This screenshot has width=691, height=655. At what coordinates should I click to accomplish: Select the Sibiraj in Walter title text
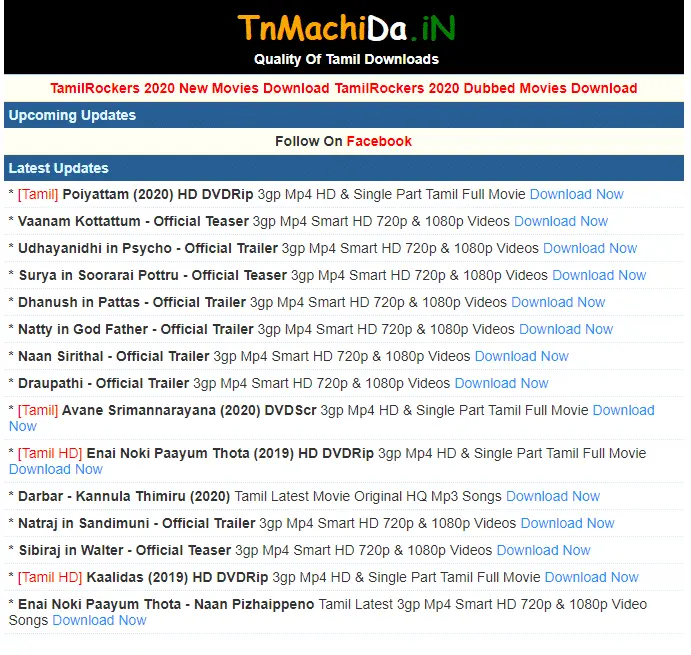pyautogui.click(x=125, y=550)
